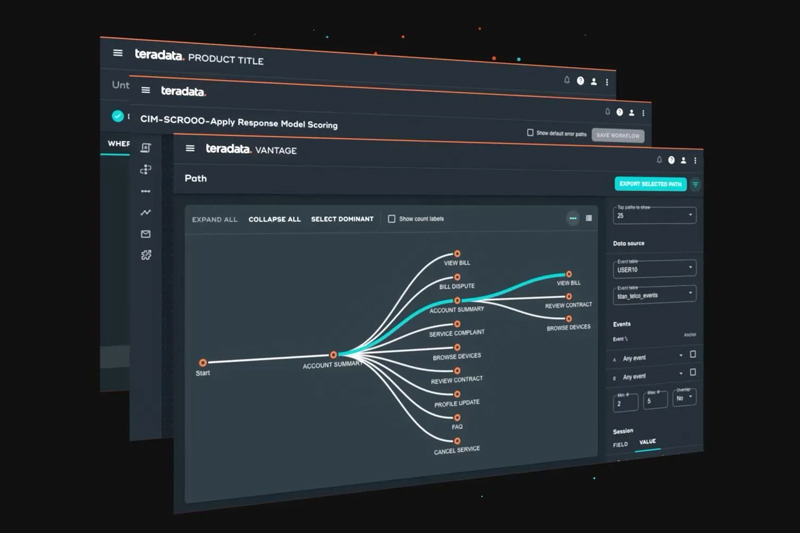Click second-level VIEW BILL node
Viewport: 800px width, 533px height.
pos(457,253)
